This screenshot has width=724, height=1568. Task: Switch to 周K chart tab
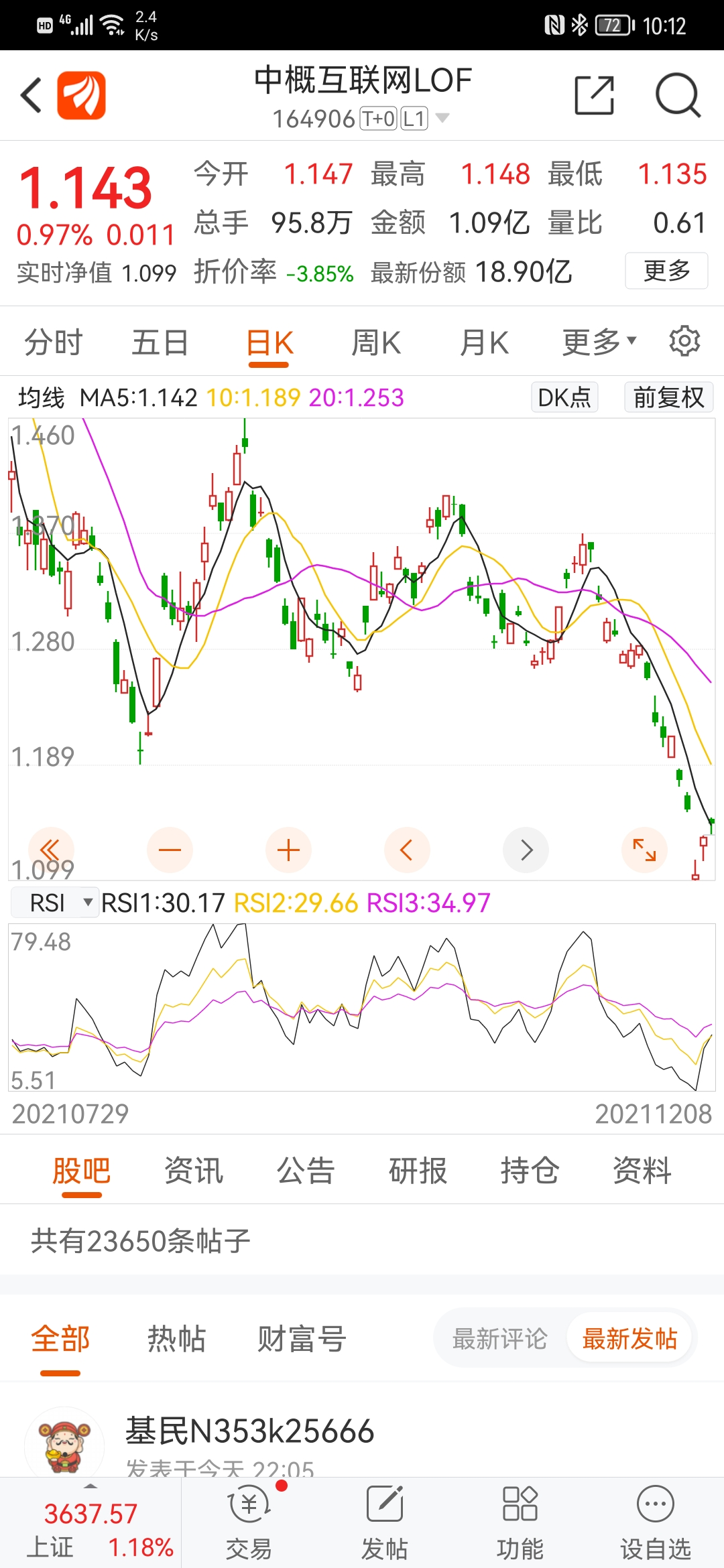(x=376, y=342)
